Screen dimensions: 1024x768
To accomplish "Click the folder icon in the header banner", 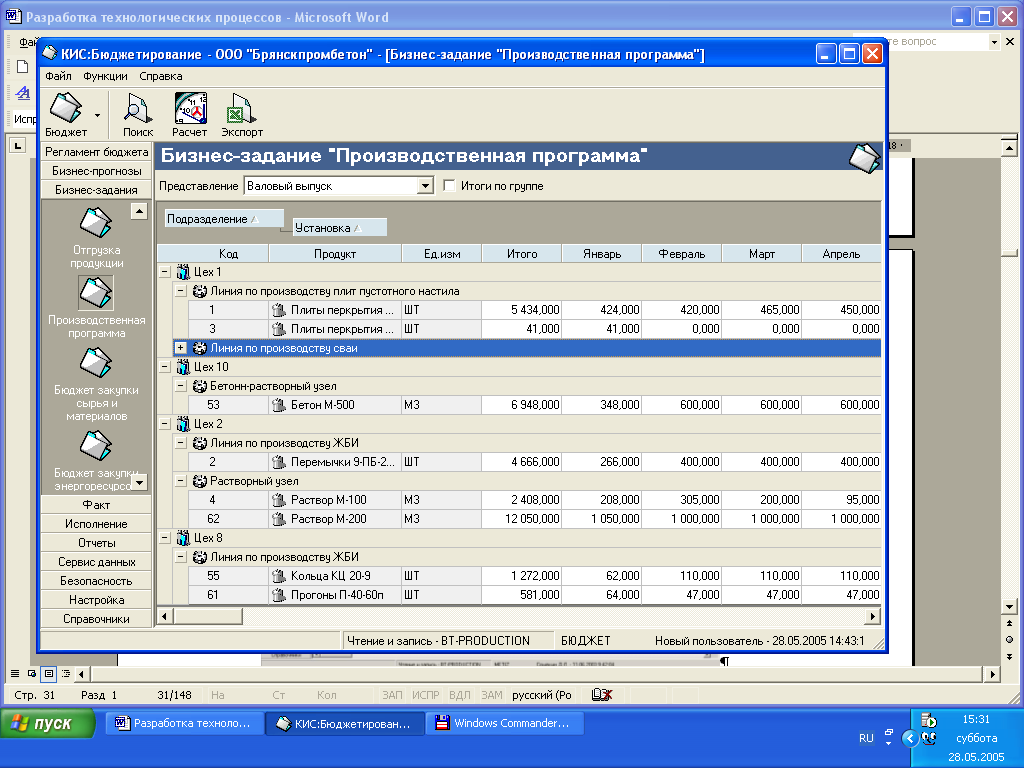I will pyautogui.click(x=864, y=158).
